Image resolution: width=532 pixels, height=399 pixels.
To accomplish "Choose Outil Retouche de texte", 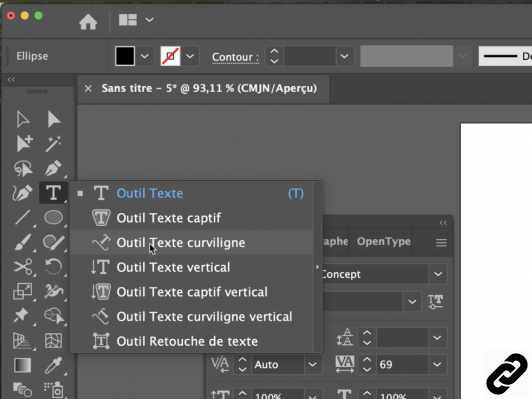I will (x=191, y=341).
